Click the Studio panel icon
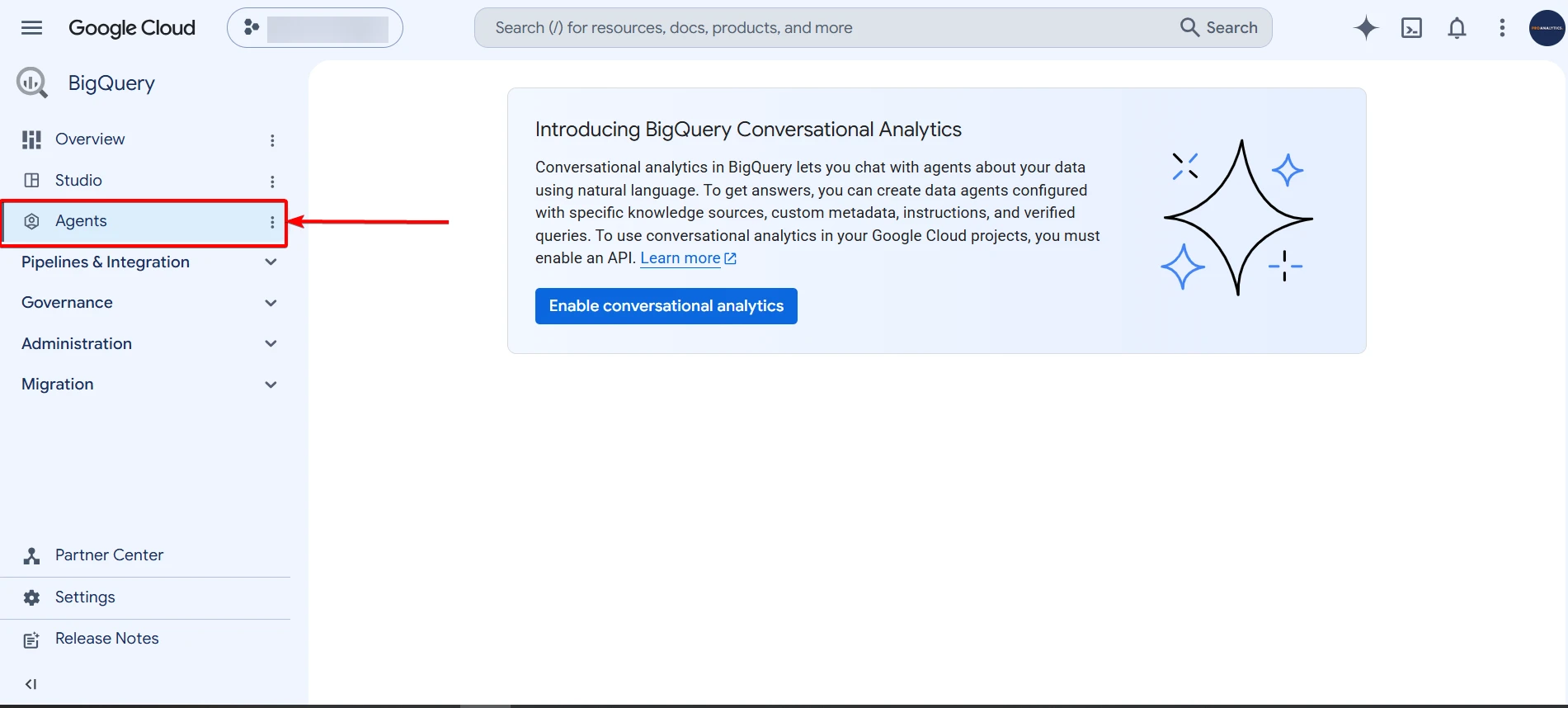Image resolution: width=1568 pixels, height=708 pixels. coord(31,181)
